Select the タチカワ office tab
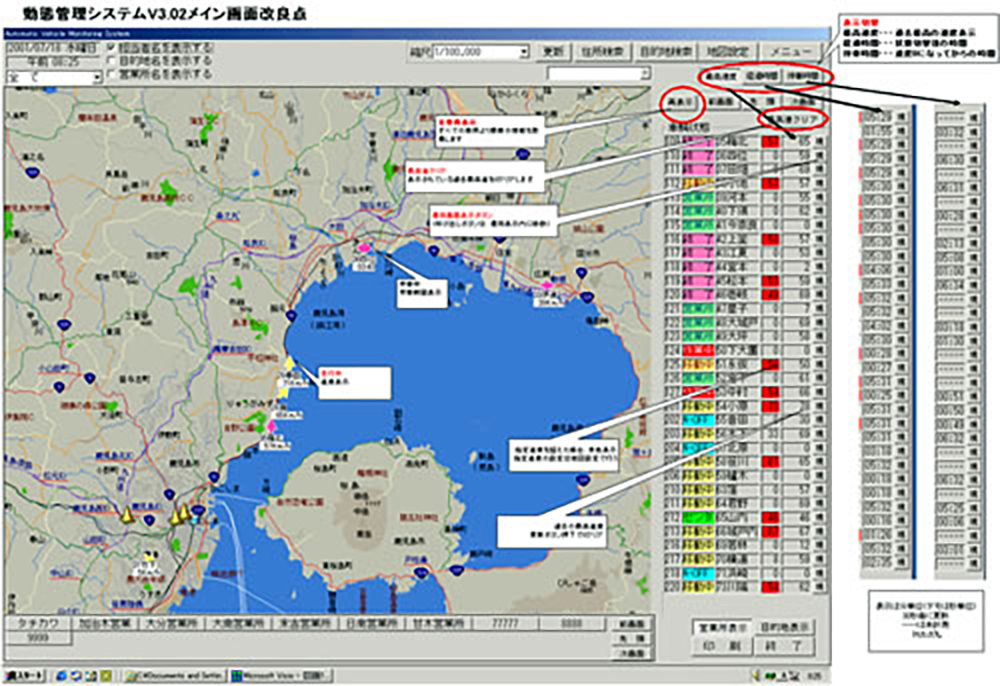This screenshot has width=1000, height=686. pyautogui.click(x=38, y=624)
